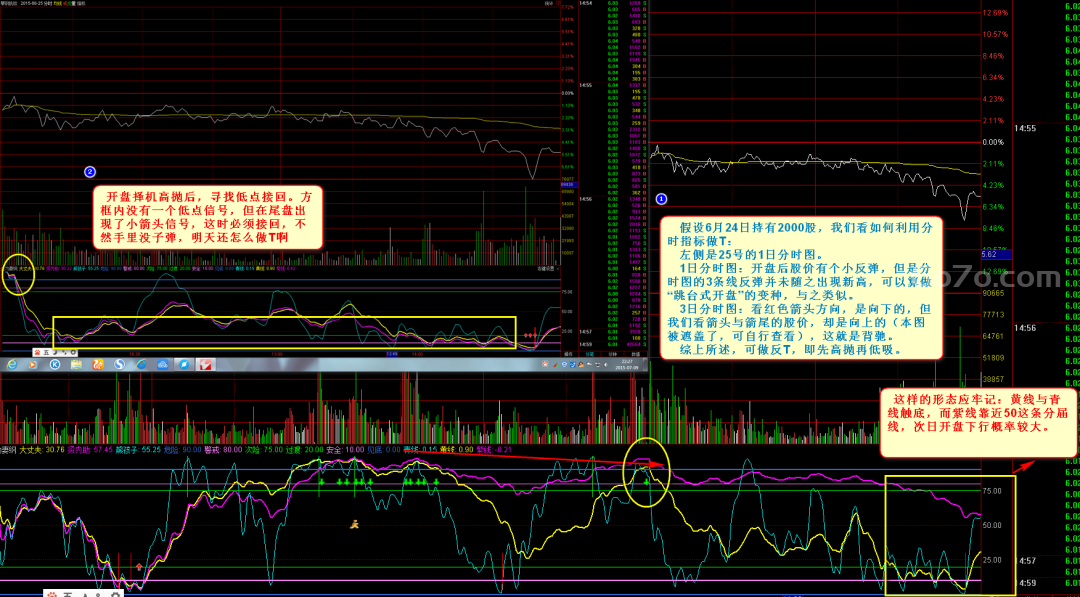Click the paw logo on IME toolbar

(x=37, y=353)
